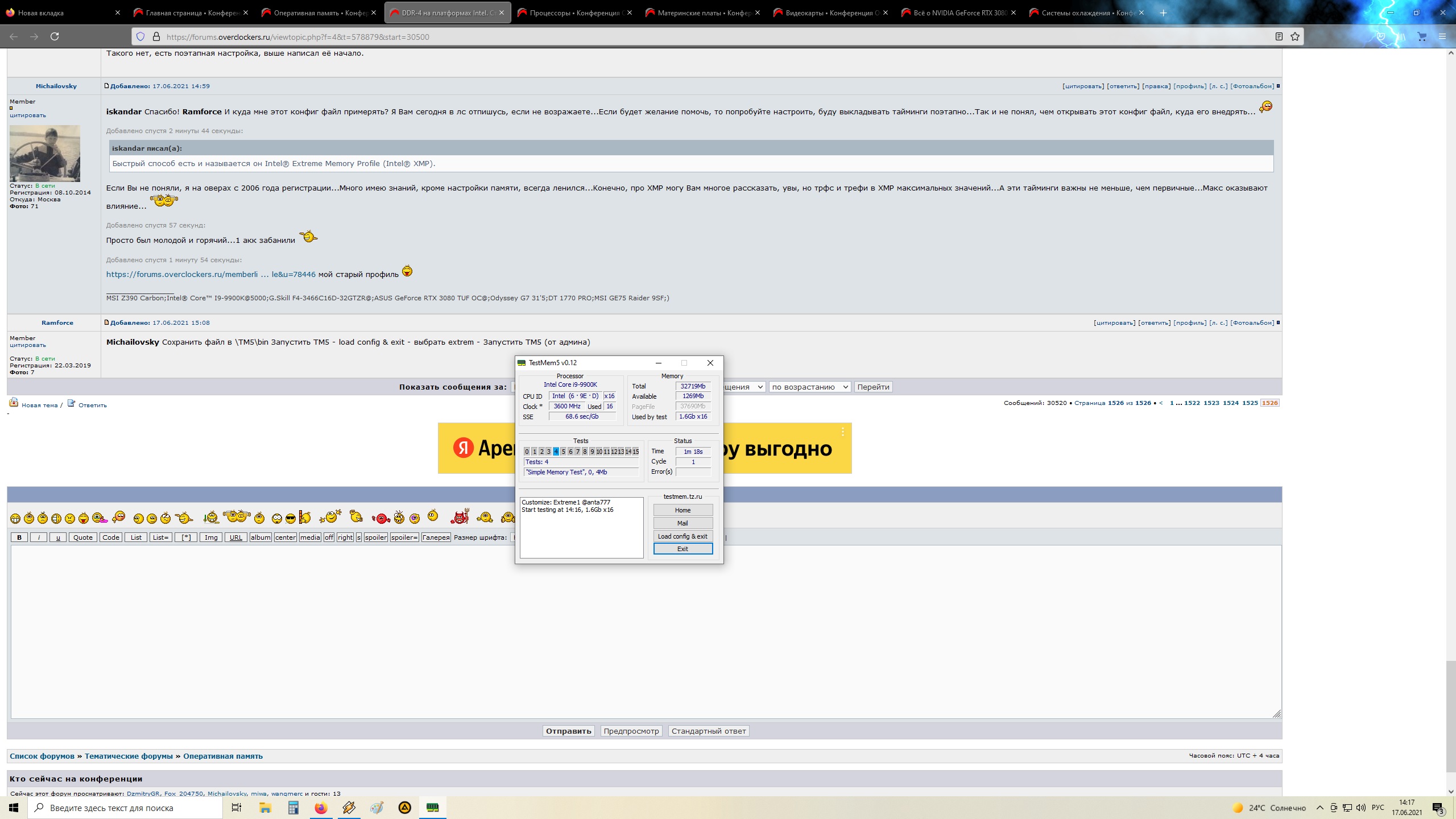
Task: Open Firefox from the taskbar
Action: tap(321, 808)
